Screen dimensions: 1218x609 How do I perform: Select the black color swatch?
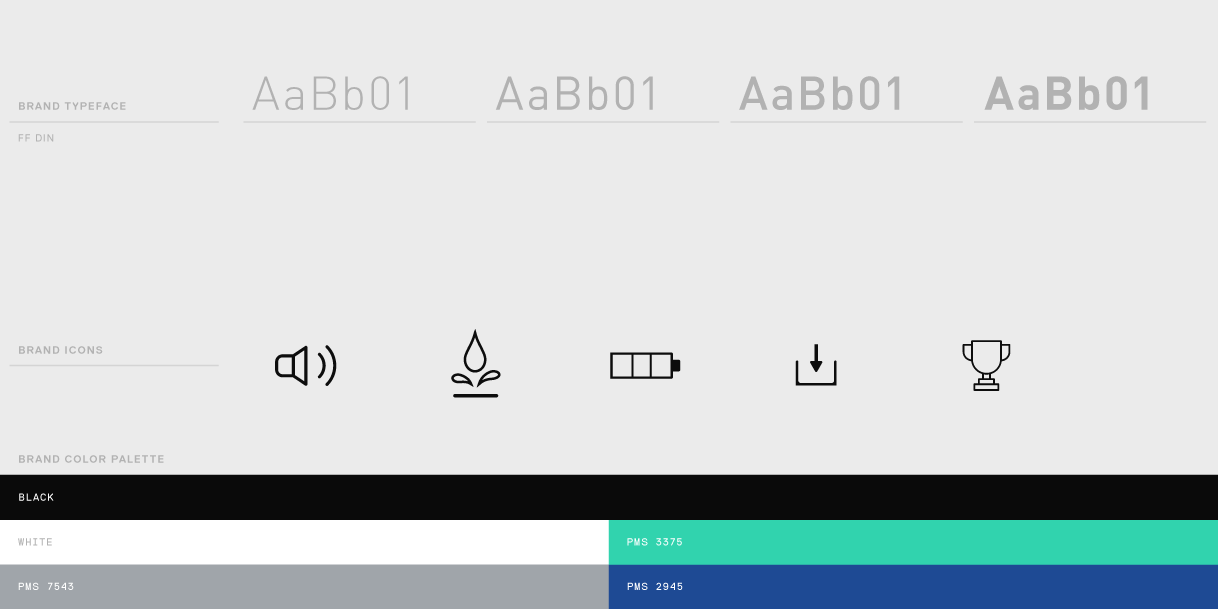click(x=609, y=497)
